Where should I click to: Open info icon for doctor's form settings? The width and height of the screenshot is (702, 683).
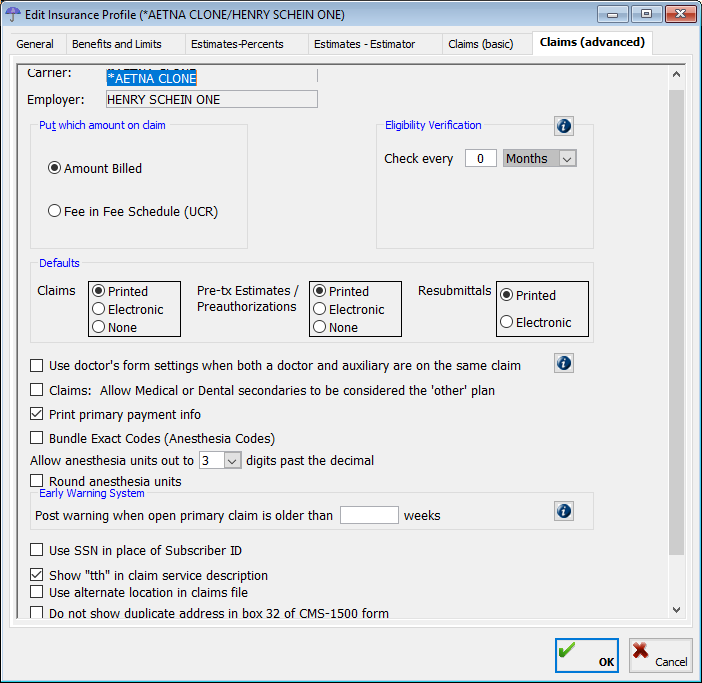(564, 363)
